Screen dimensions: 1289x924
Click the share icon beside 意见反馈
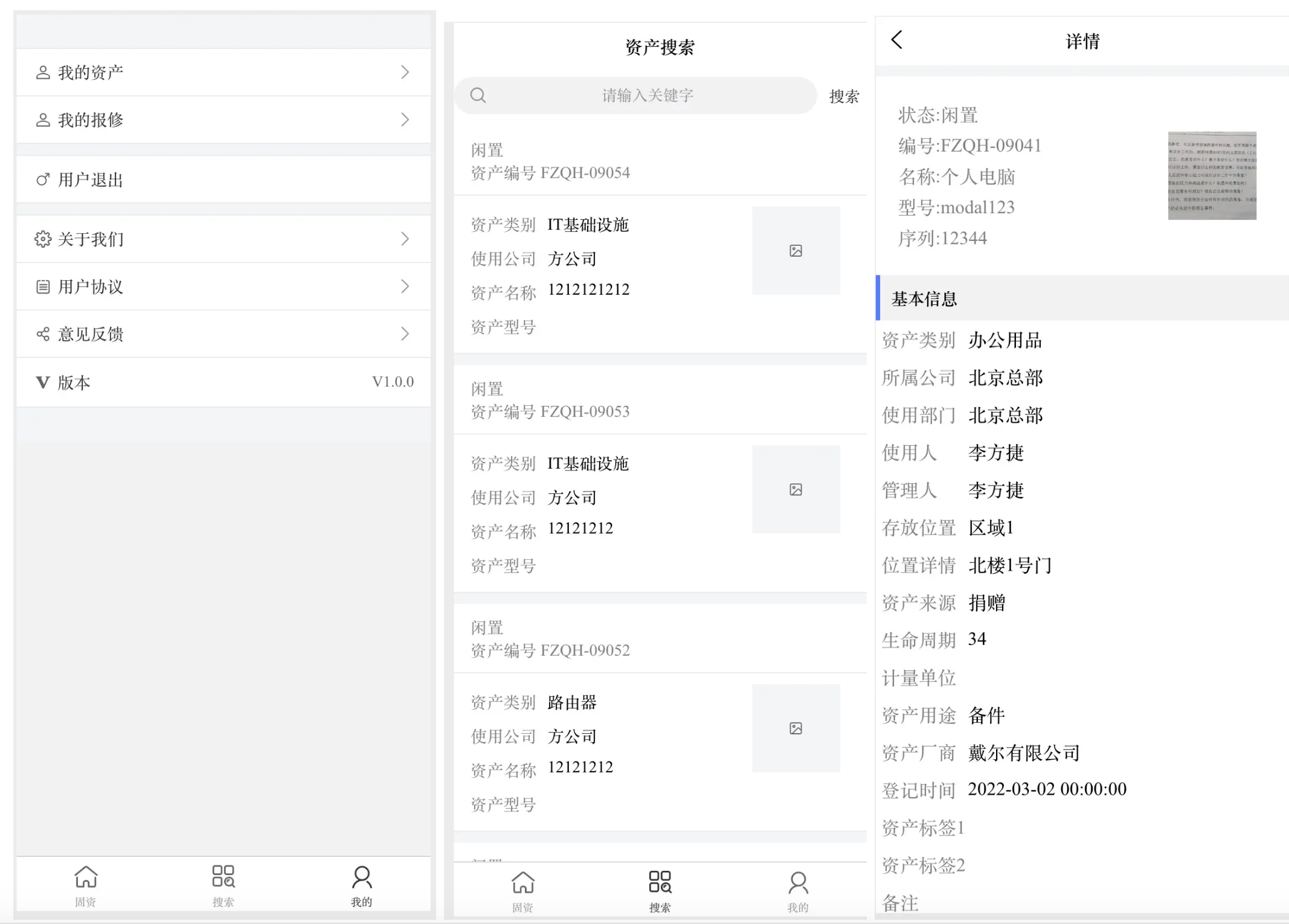[43, 334]
